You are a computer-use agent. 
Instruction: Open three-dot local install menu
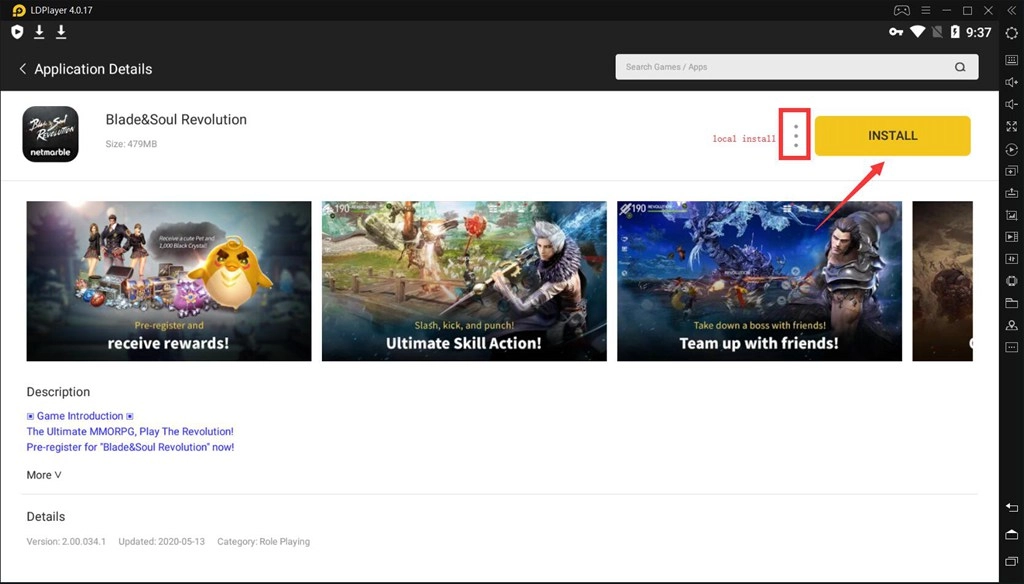pos(796,136)
